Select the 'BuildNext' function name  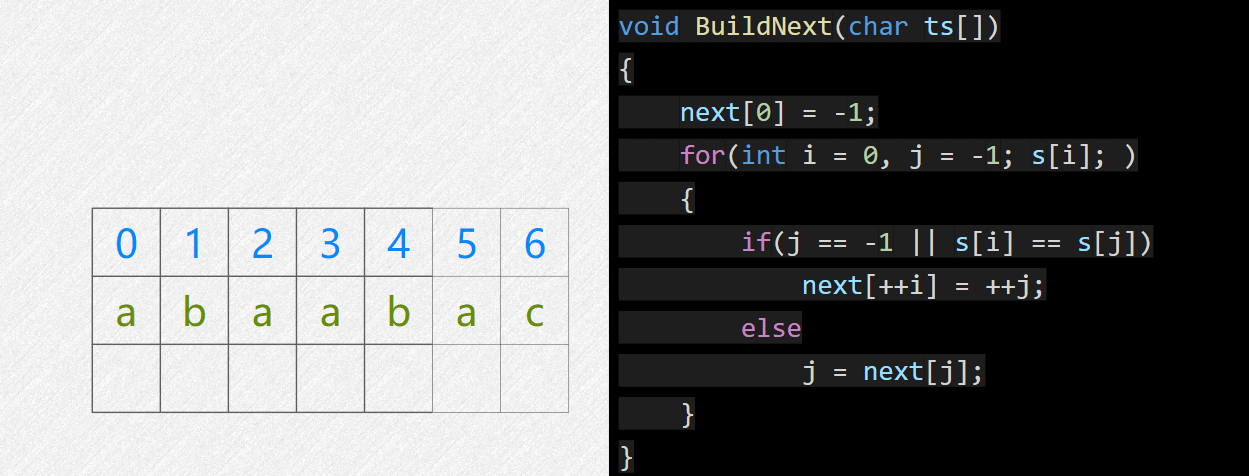[x=763, y=26]
